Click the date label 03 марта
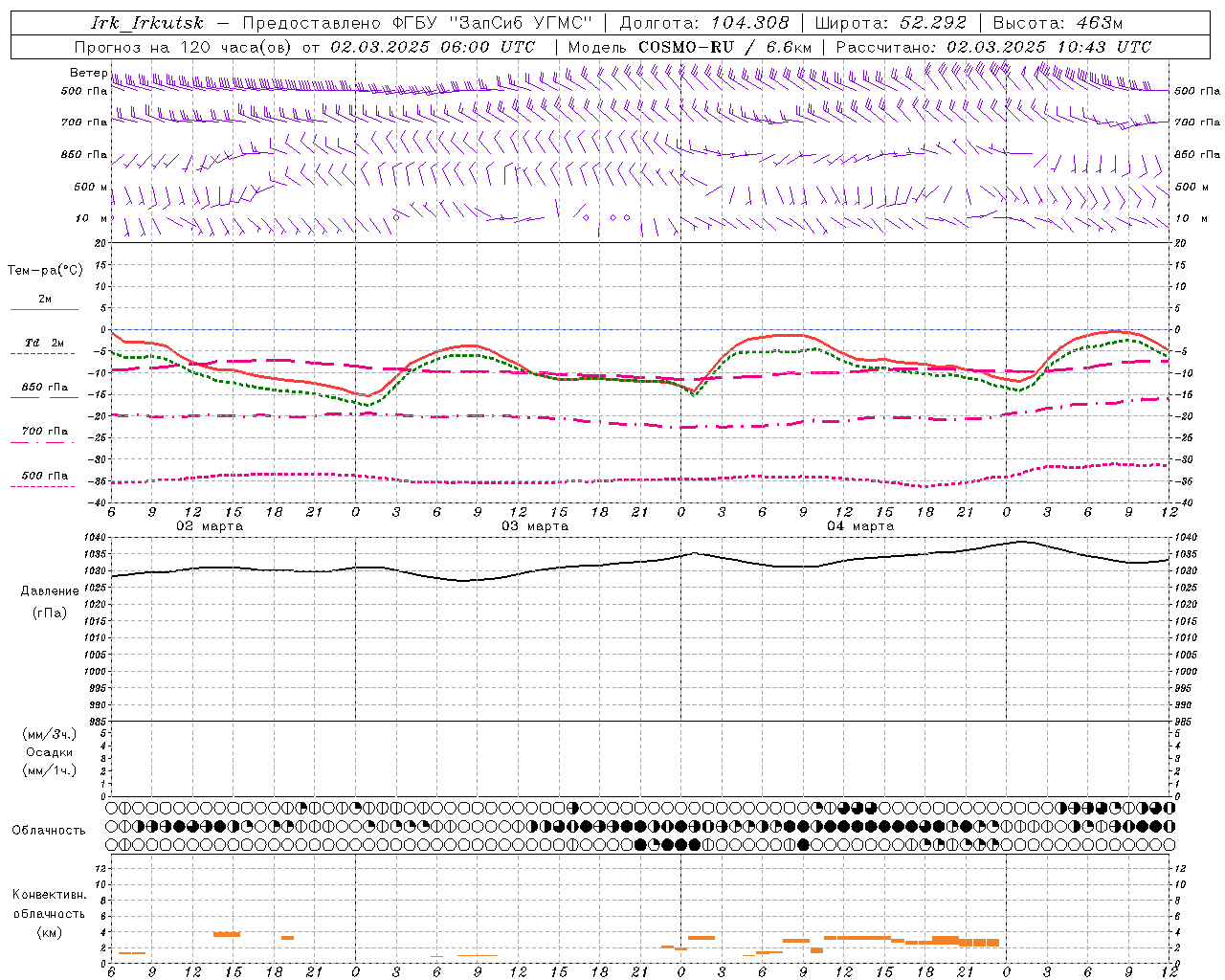 point(535,525)
